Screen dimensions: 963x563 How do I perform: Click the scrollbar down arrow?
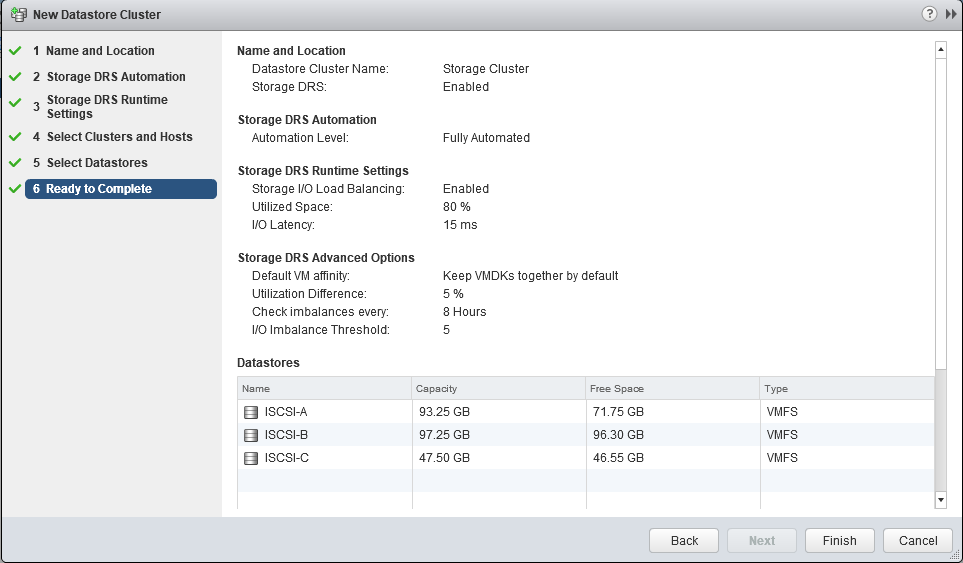(940, 498)
